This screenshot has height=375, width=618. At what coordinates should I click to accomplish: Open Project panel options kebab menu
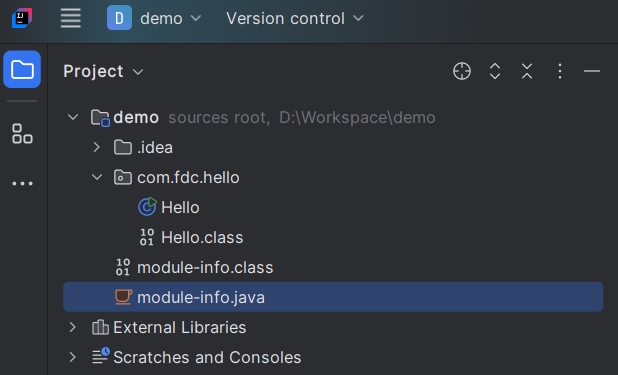[x=560, y=71]
